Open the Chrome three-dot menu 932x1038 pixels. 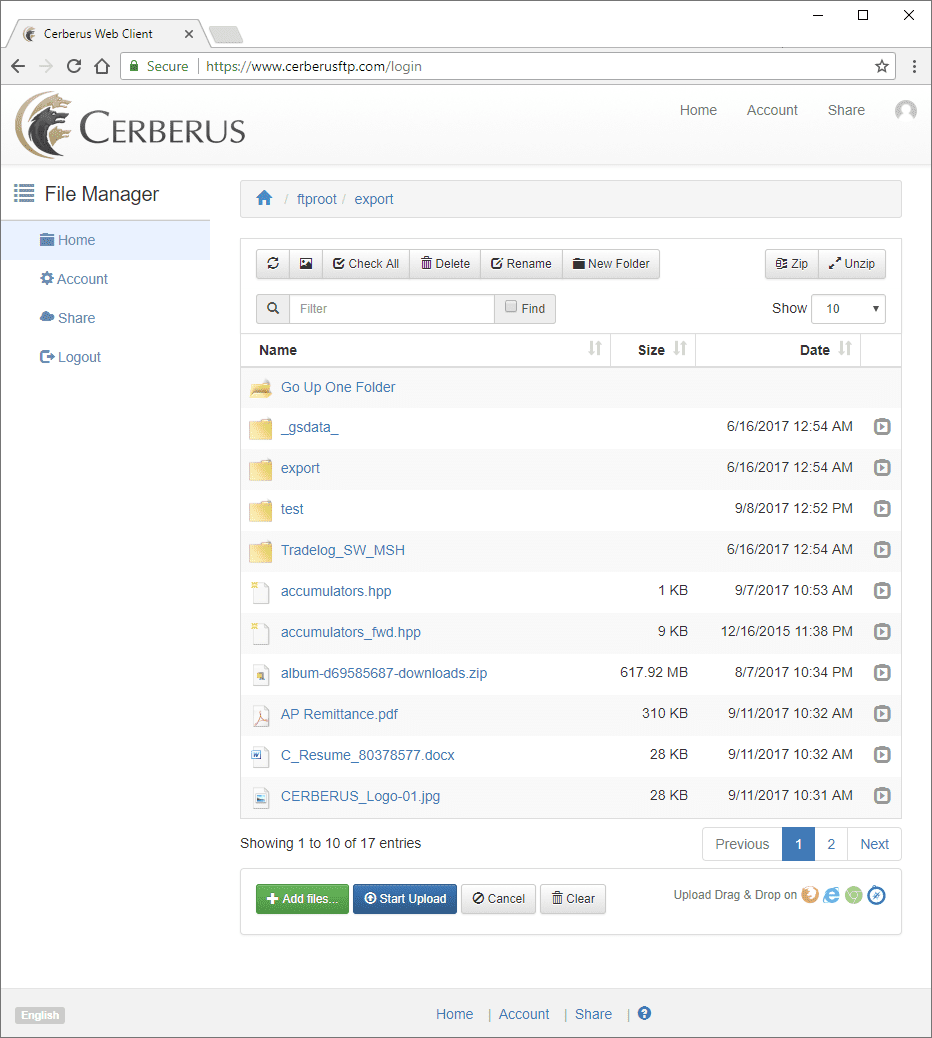click(x=914, y=66)
